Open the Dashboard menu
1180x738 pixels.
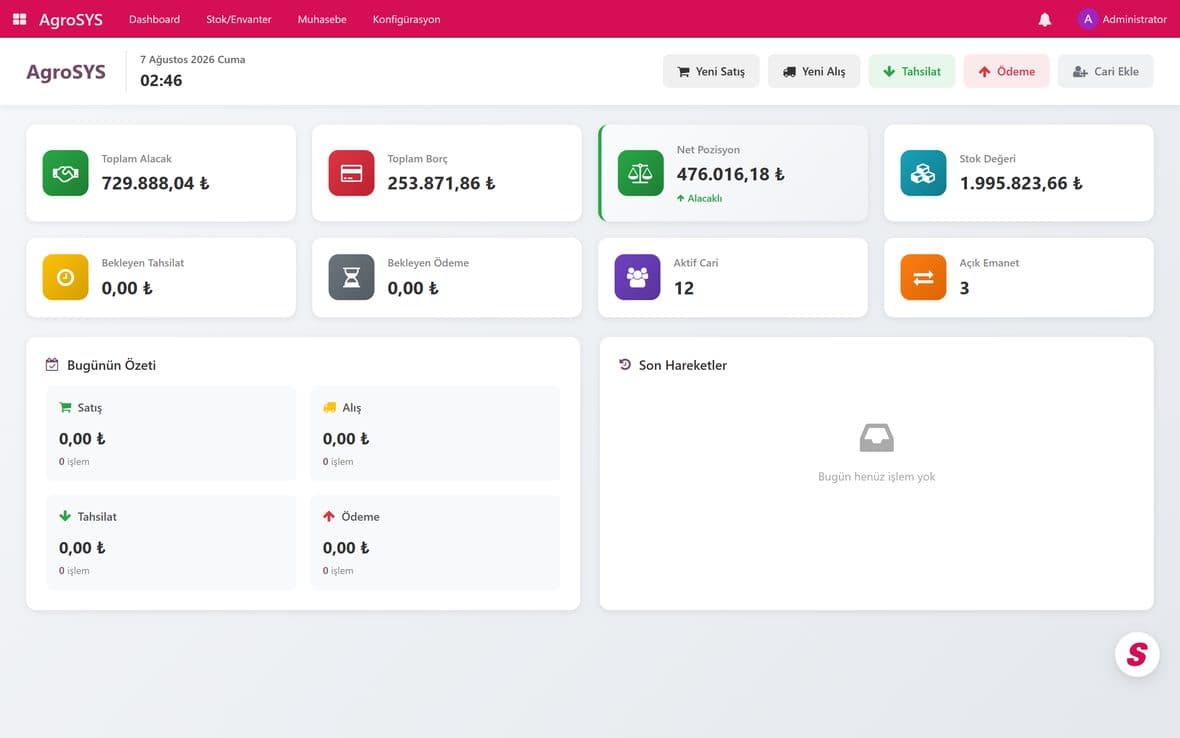coord(154,20)
